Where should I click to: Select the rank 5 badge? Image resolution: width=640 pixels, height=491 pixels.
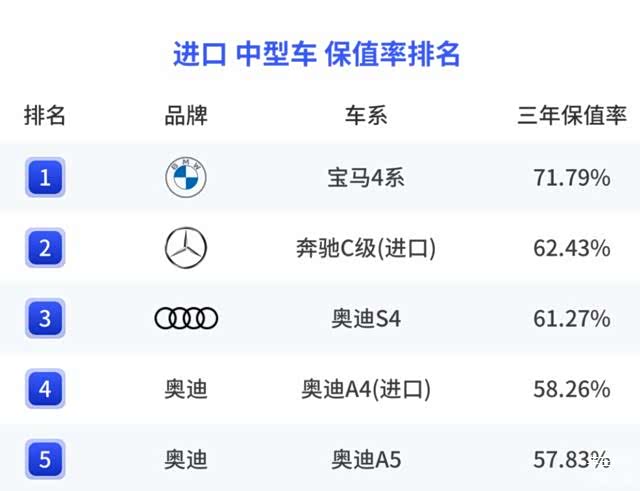pos(45,459)
